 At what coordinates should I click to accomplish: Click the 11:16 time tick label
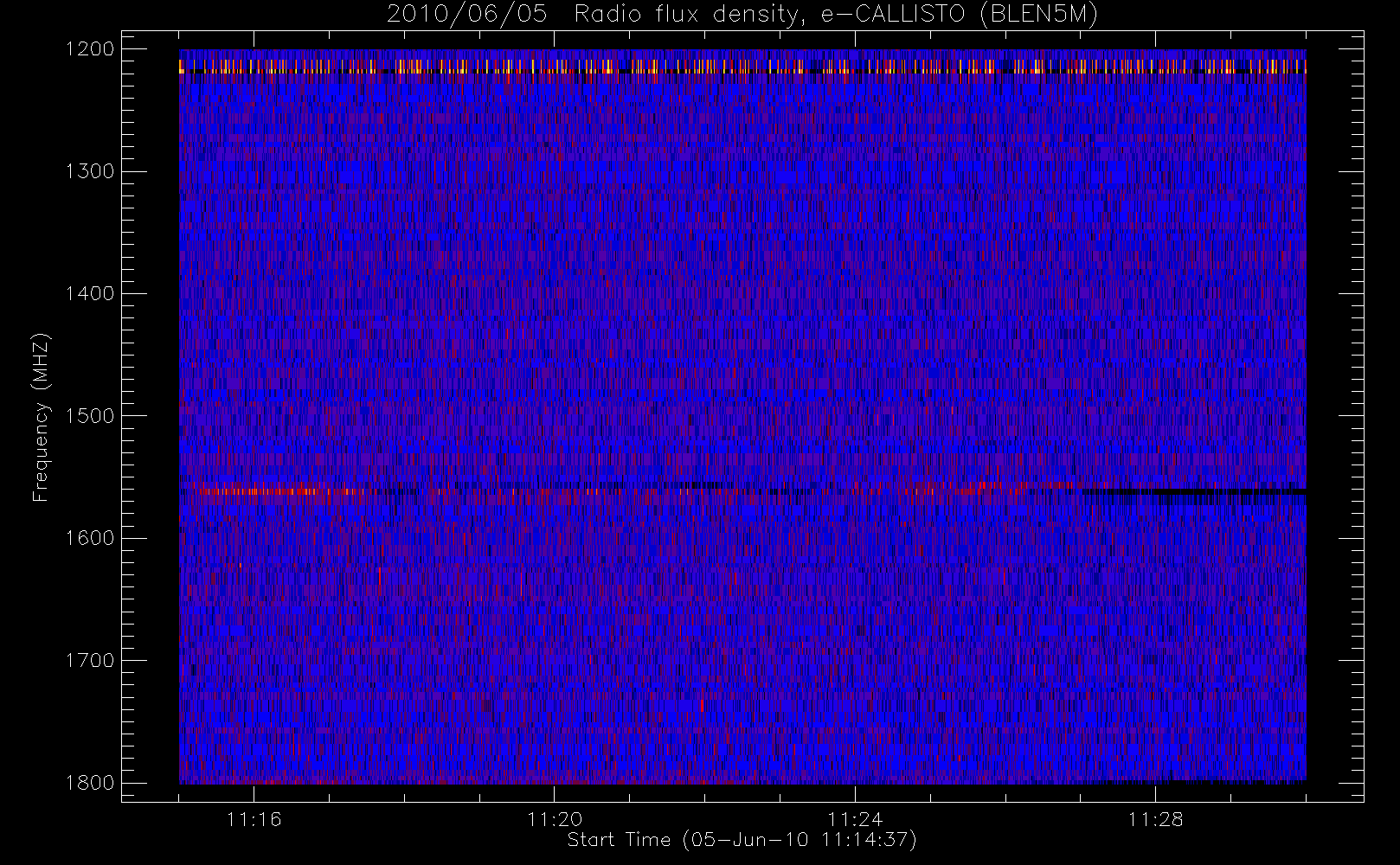pos(254,818)
